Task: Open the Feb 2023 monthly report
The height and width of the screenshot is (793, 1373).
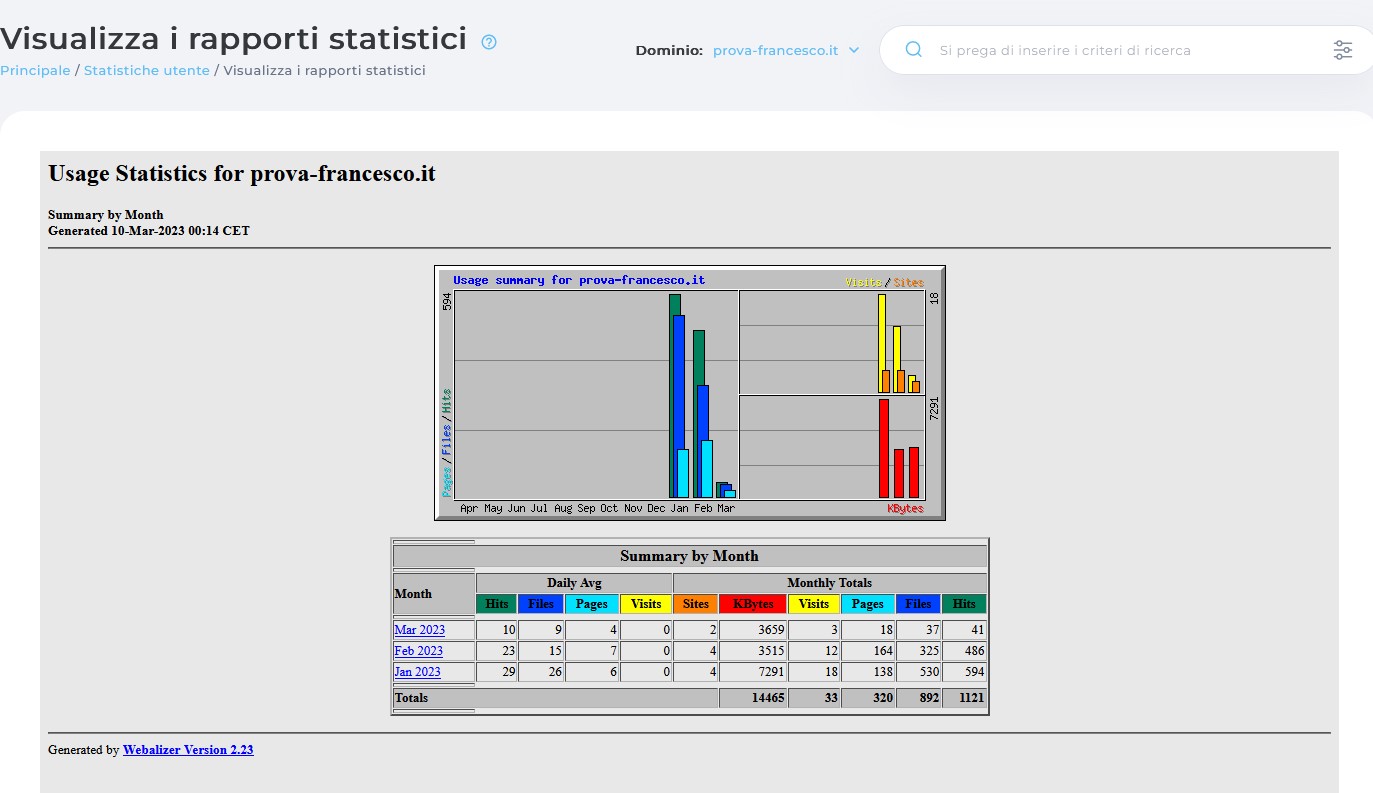Action: click(x=419, y=651)
